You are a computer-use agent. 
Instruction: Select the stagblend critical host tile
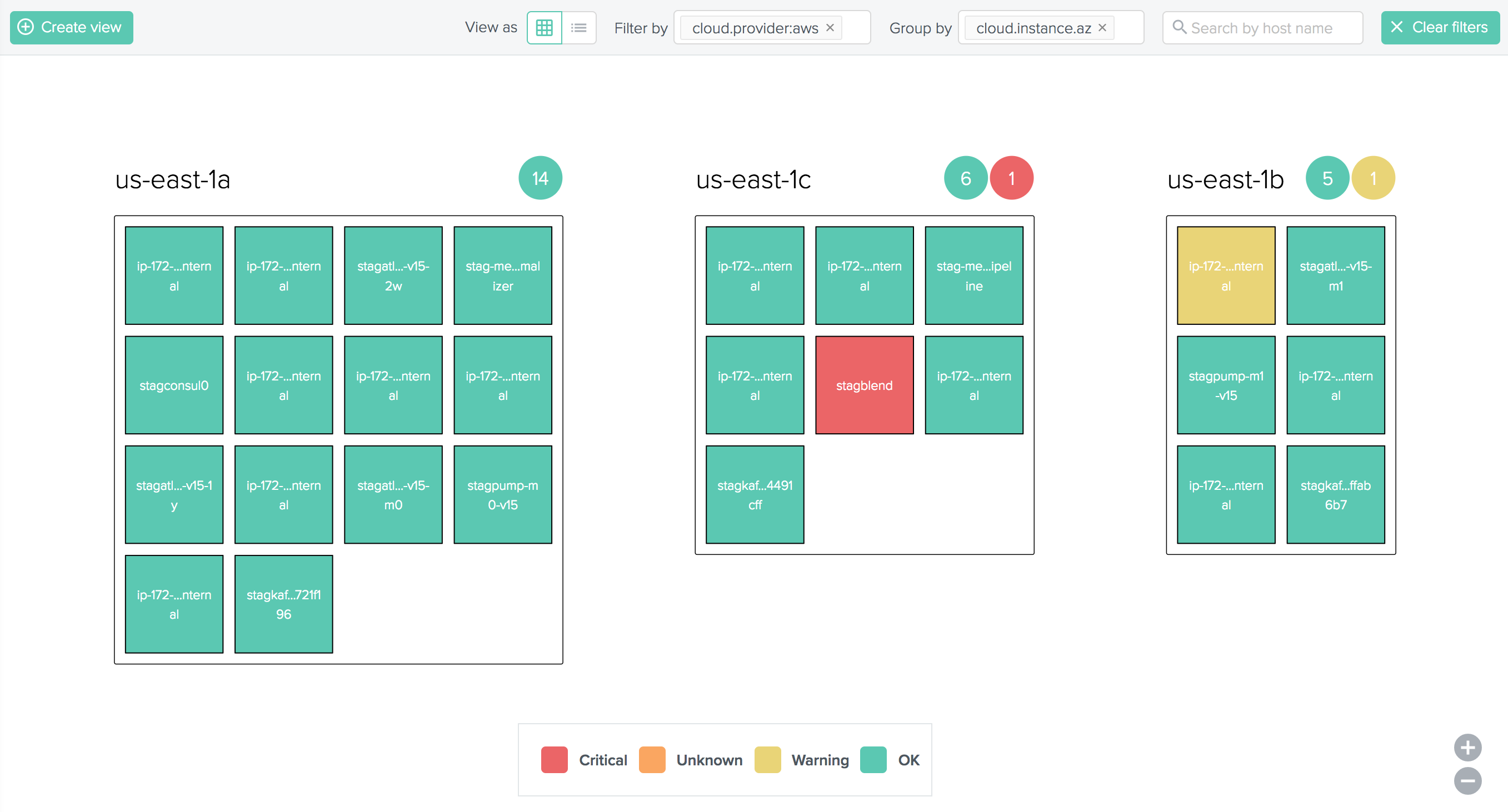tap(863, 385)
